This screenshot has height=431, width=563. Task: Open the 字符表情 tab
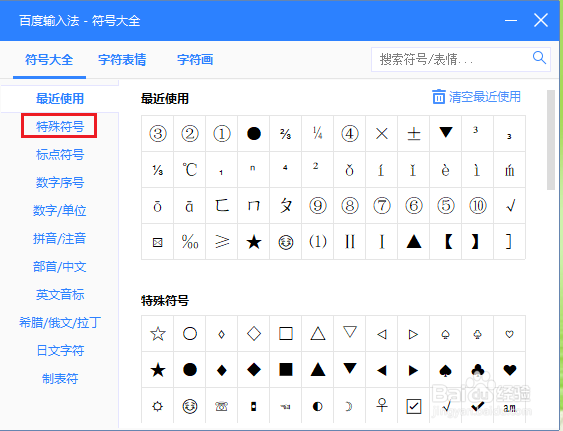pyautogui.click(x=122, y=60)
